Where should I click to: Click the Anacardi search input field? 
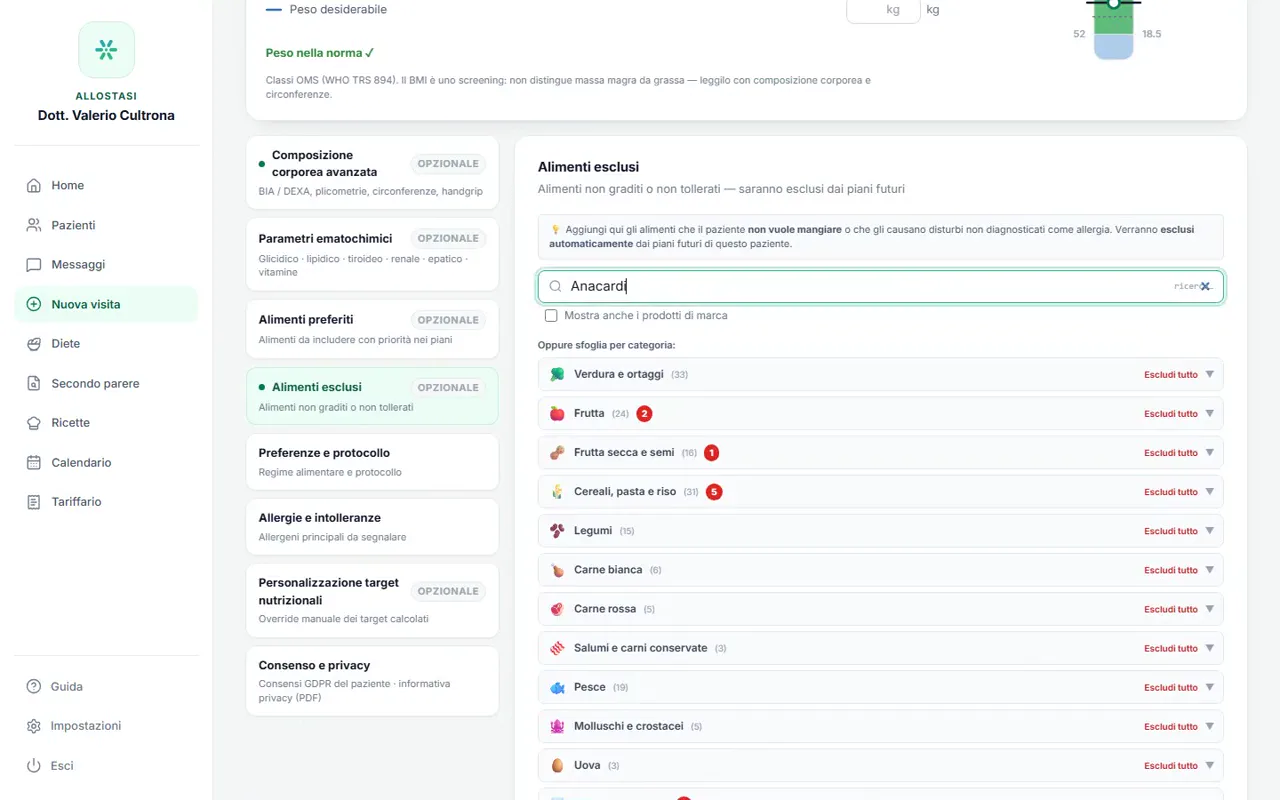click(x=880, y=286)
